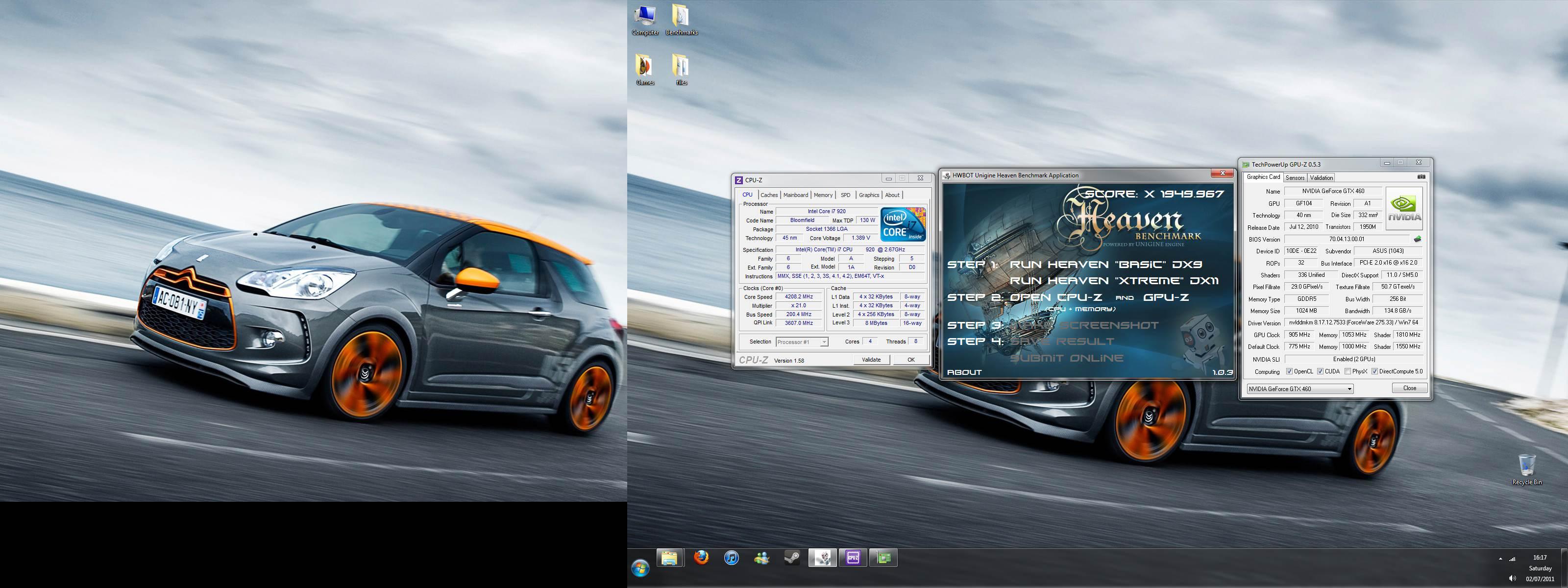The image size is (1568, 588).
Task: Click the GPU-Z title bar icon
Action: (x=1246, y=164)
